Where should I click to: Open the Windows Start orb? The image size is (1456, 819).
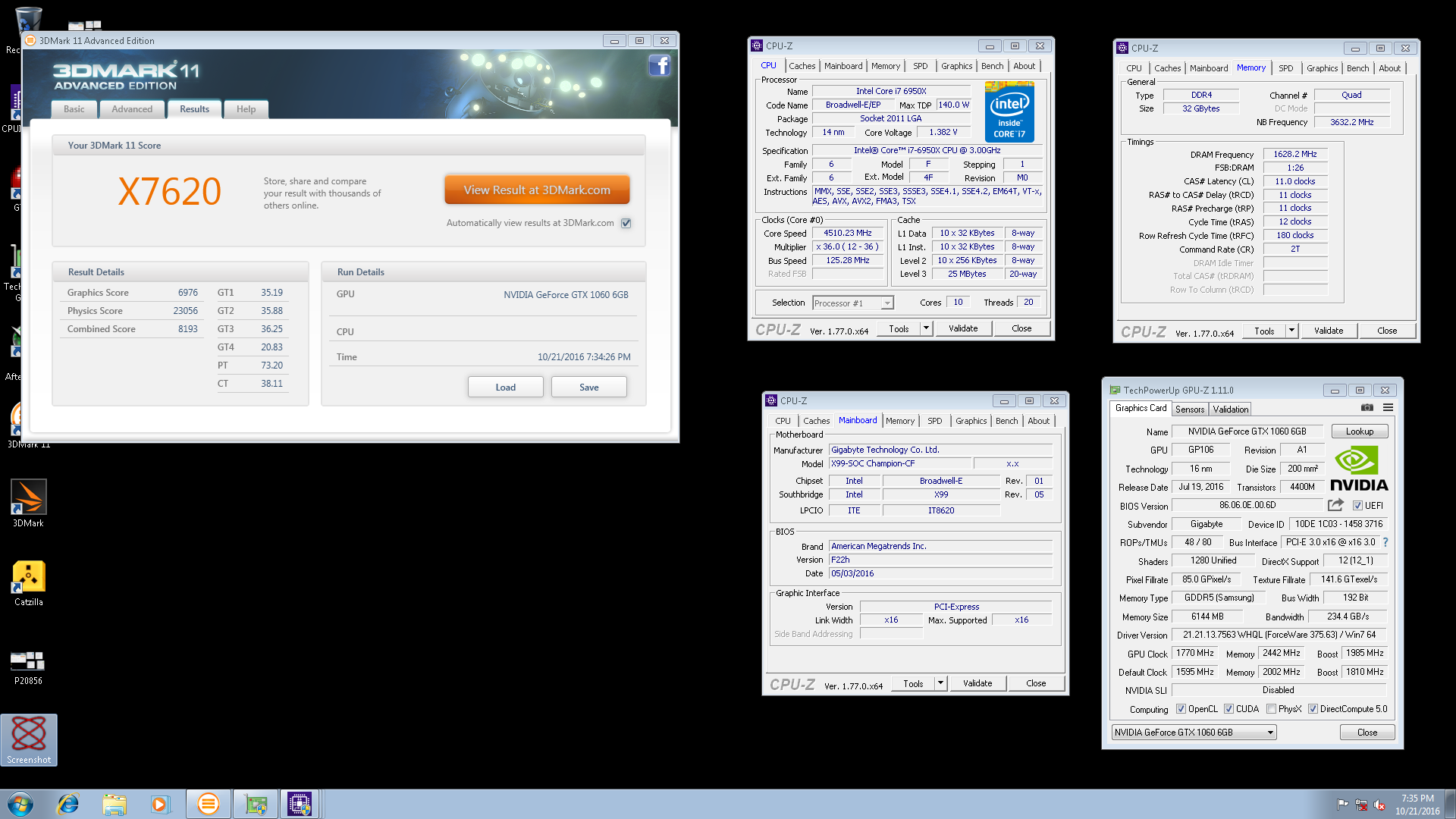point(20,804)
